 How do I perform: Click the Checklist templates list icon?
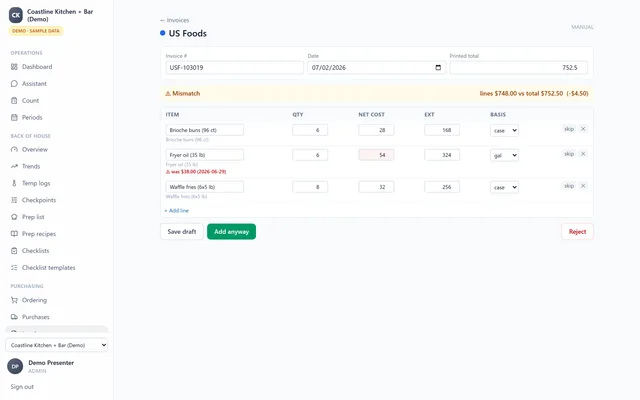coord(14,268)
